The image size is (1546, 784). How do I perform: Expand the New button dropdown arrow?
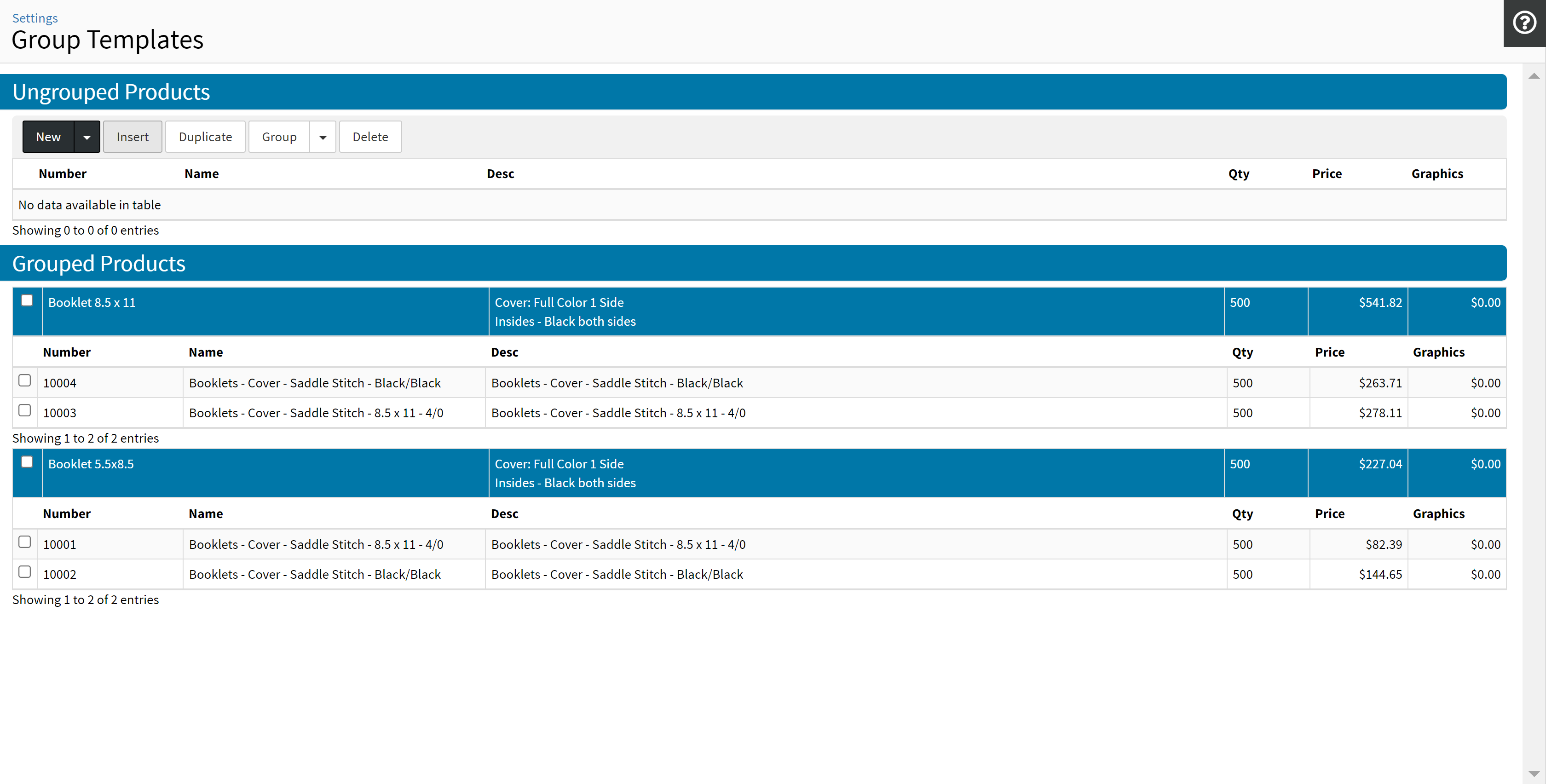click(x=87, y=137)
